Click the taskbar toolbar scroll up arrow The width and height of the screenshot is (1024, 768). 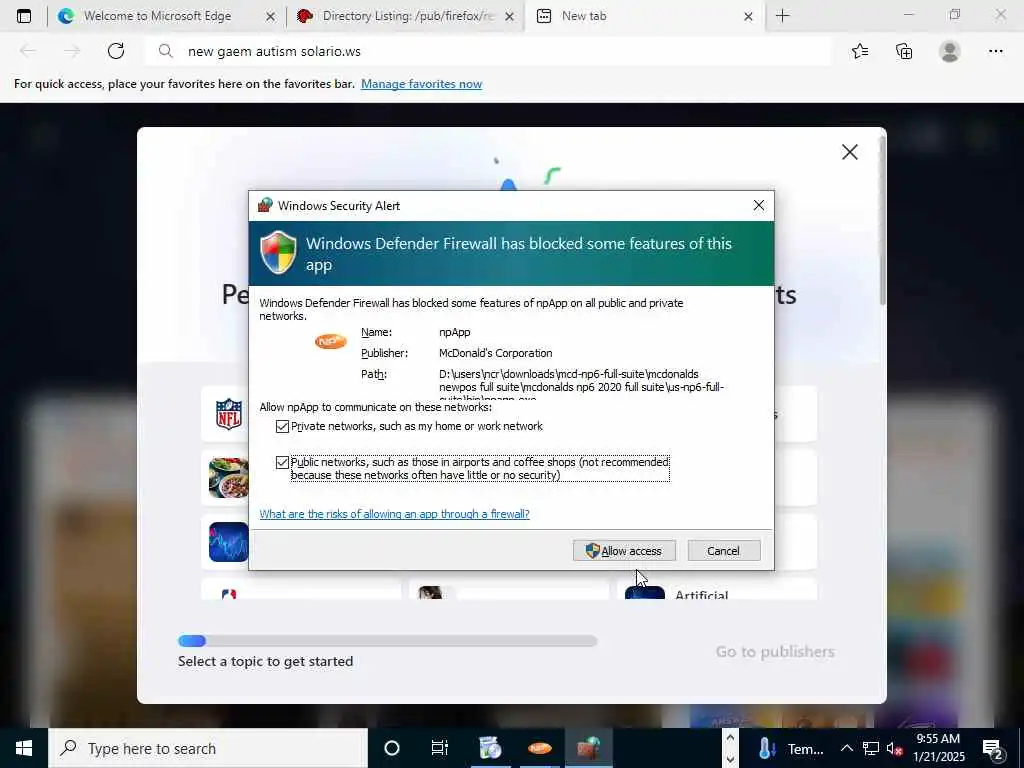730,738
